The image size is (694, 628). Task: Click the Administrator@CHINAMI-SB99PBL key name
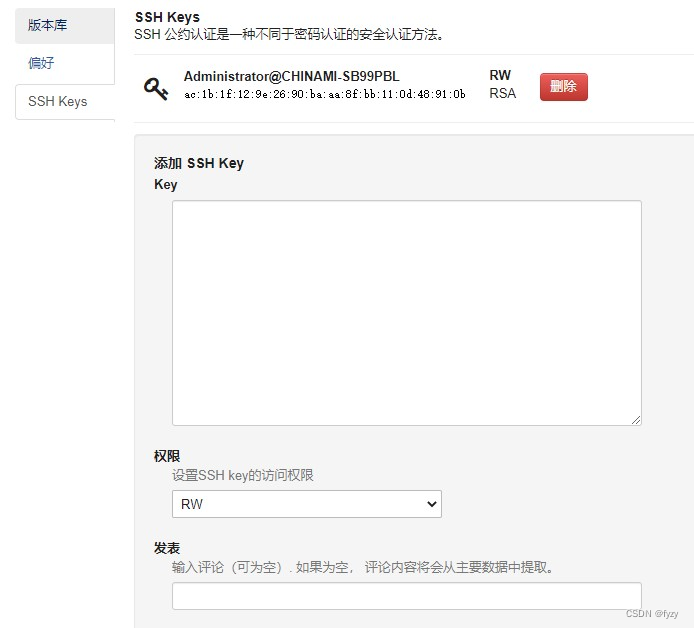(x=292, y=76)
